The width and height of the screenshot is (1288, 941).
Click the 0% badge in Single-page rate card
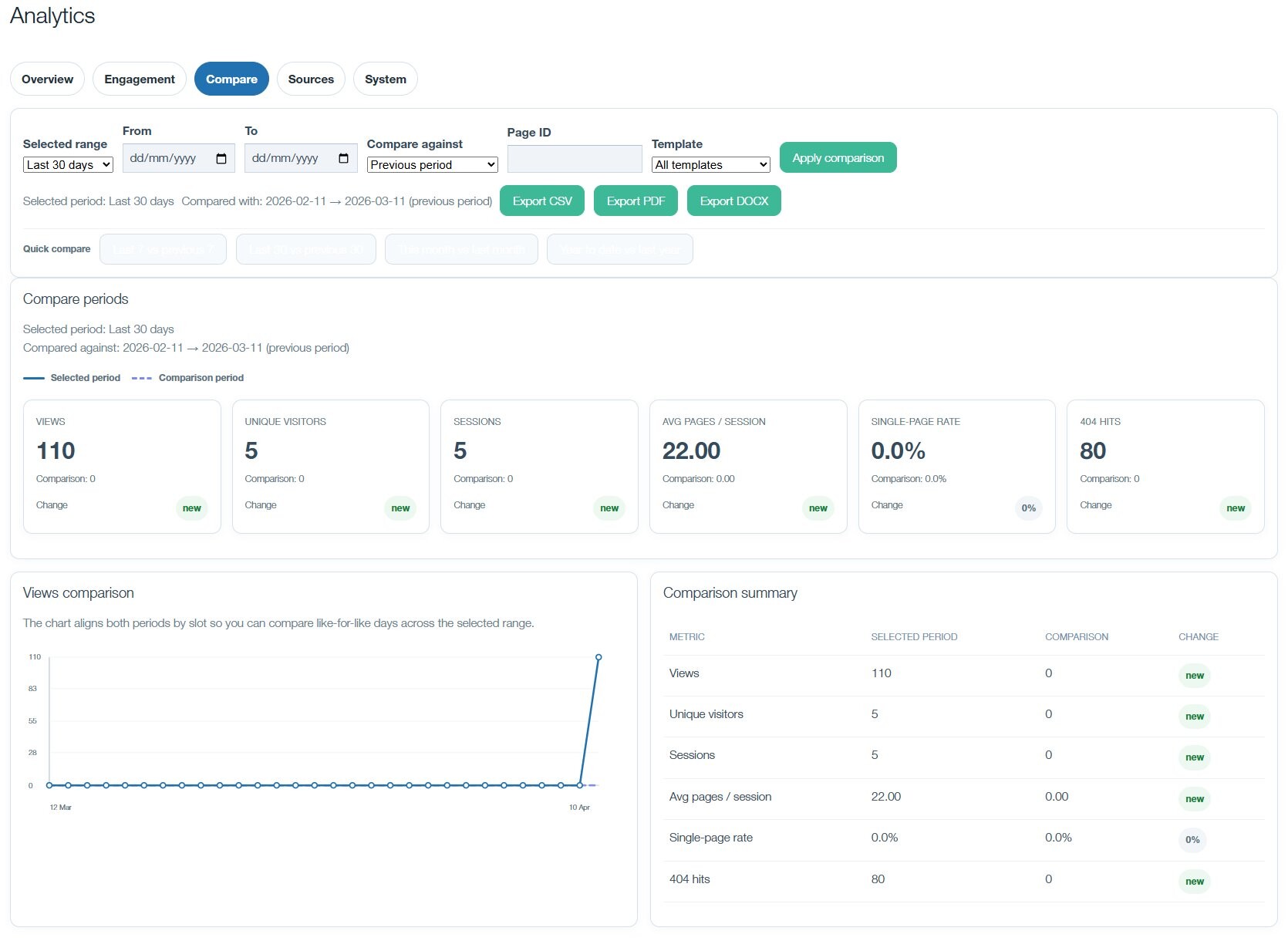click(x=1028, y=508)
